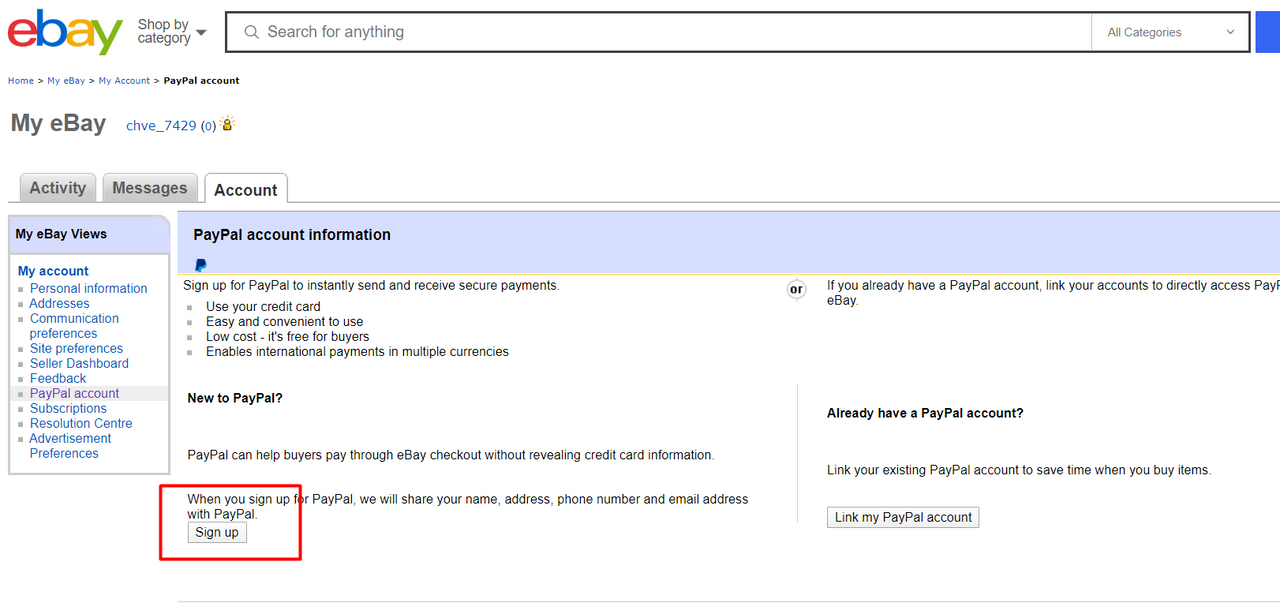The width and height of the screenshot is (1280, 603).
Task: Expand the All Categories dropdown
Action: point(1170,32)
